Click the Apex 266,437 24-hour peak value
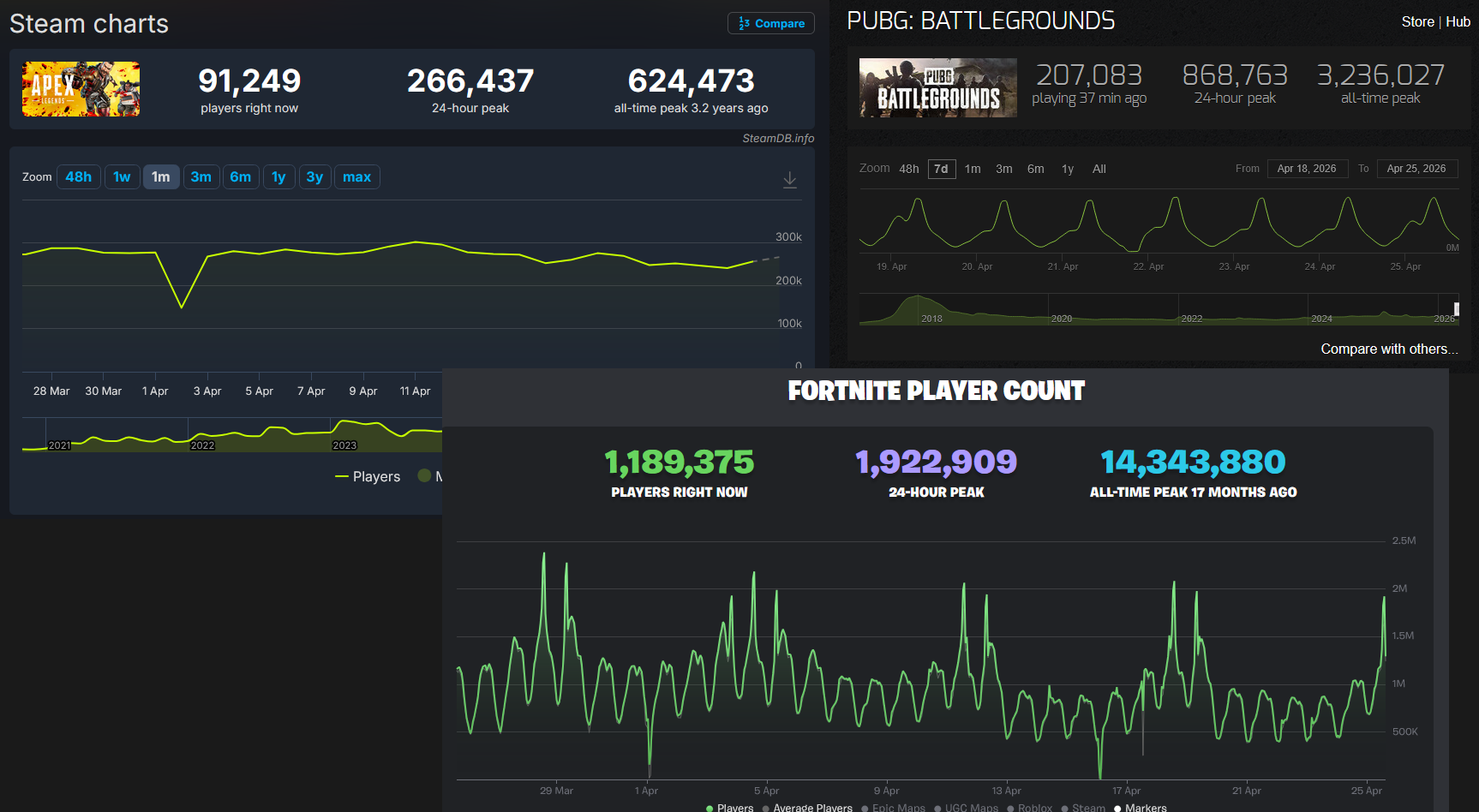This screenshot has height=812, width=1479. pyautogui.click(x=470, y=81)
